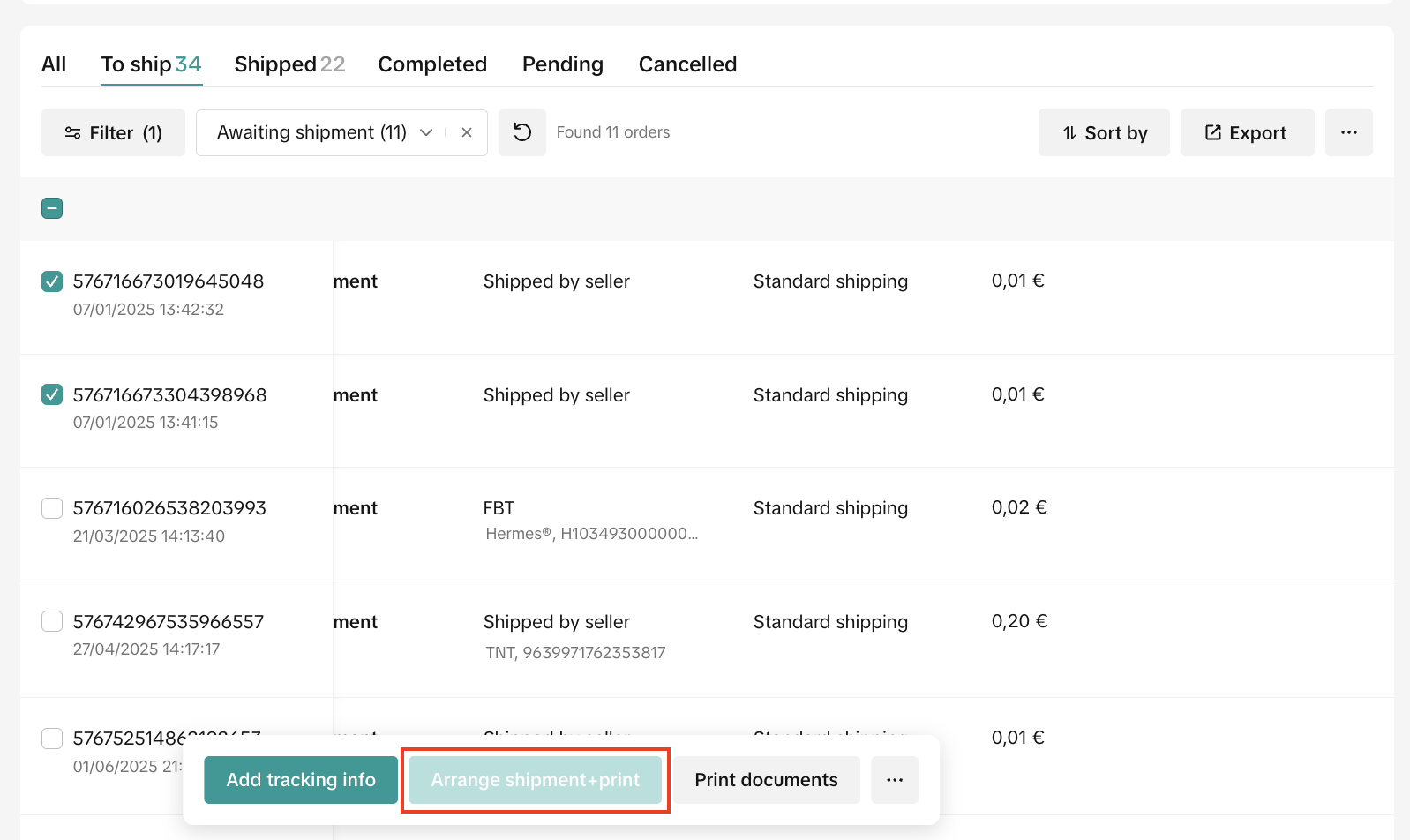Expand the Awaiting shipment dropdown
The image size is (1410, 840).
[x=426, y=132]
